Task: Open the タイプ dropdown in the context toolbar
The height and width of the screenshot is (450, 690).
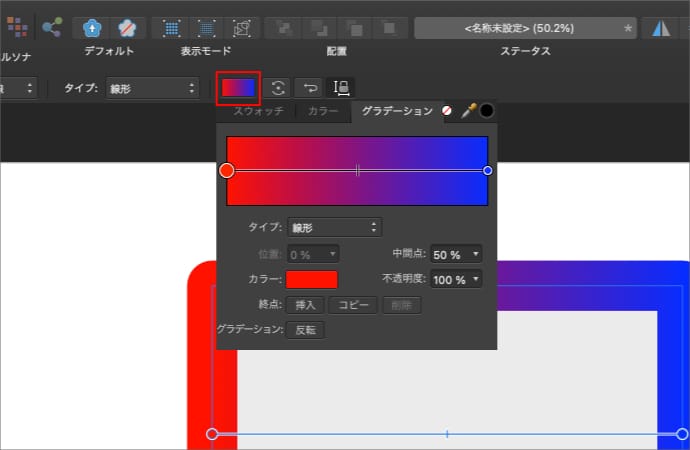Action: pos(150,88)
